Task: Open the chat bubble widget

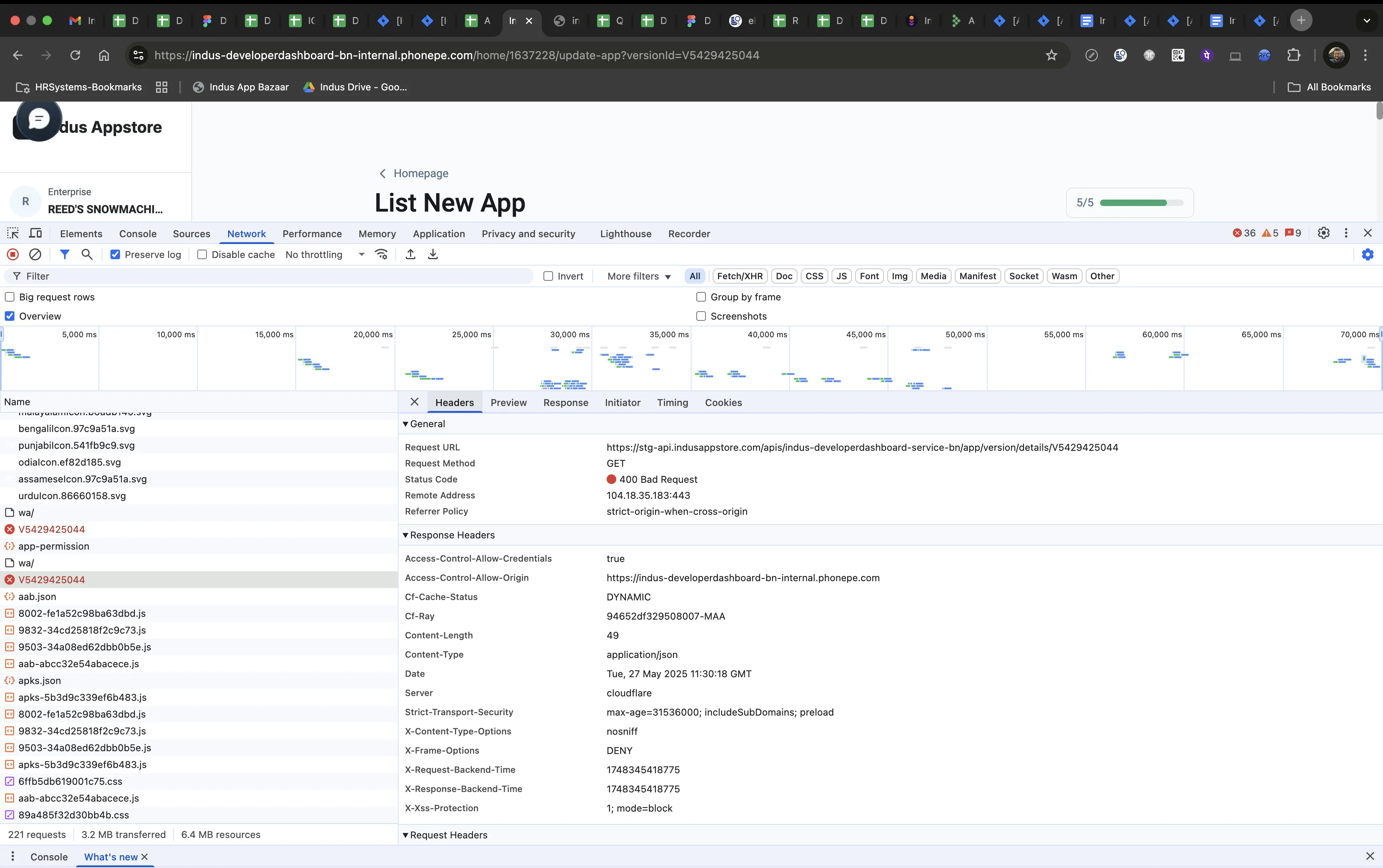Action: coord(38,120)
